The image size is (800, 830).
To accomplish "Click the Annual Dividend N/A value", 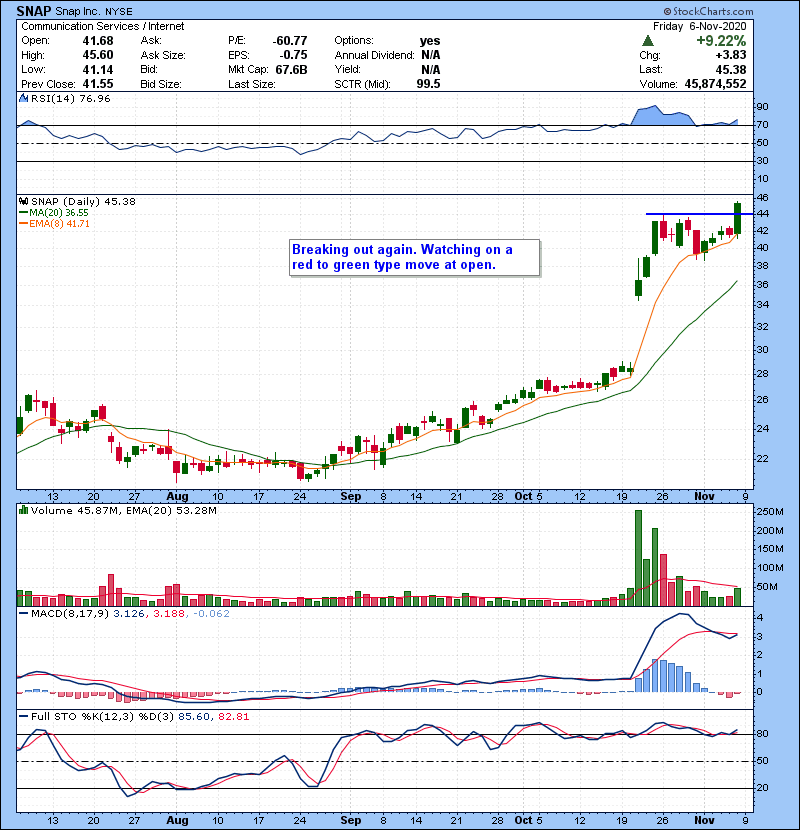I will [x=431, y=55].
